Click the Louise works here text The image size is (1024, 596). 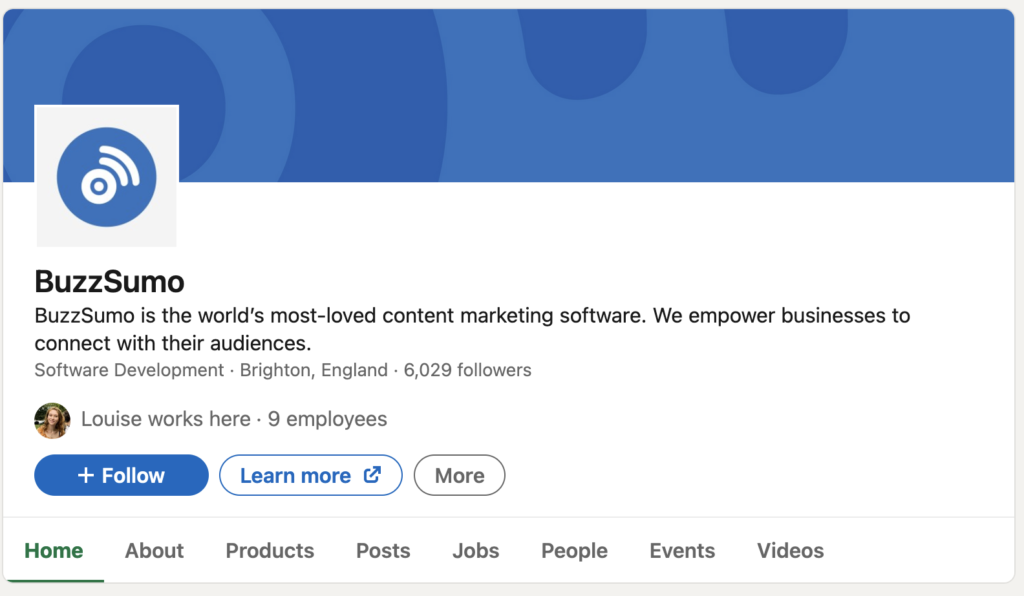point(165,420)
